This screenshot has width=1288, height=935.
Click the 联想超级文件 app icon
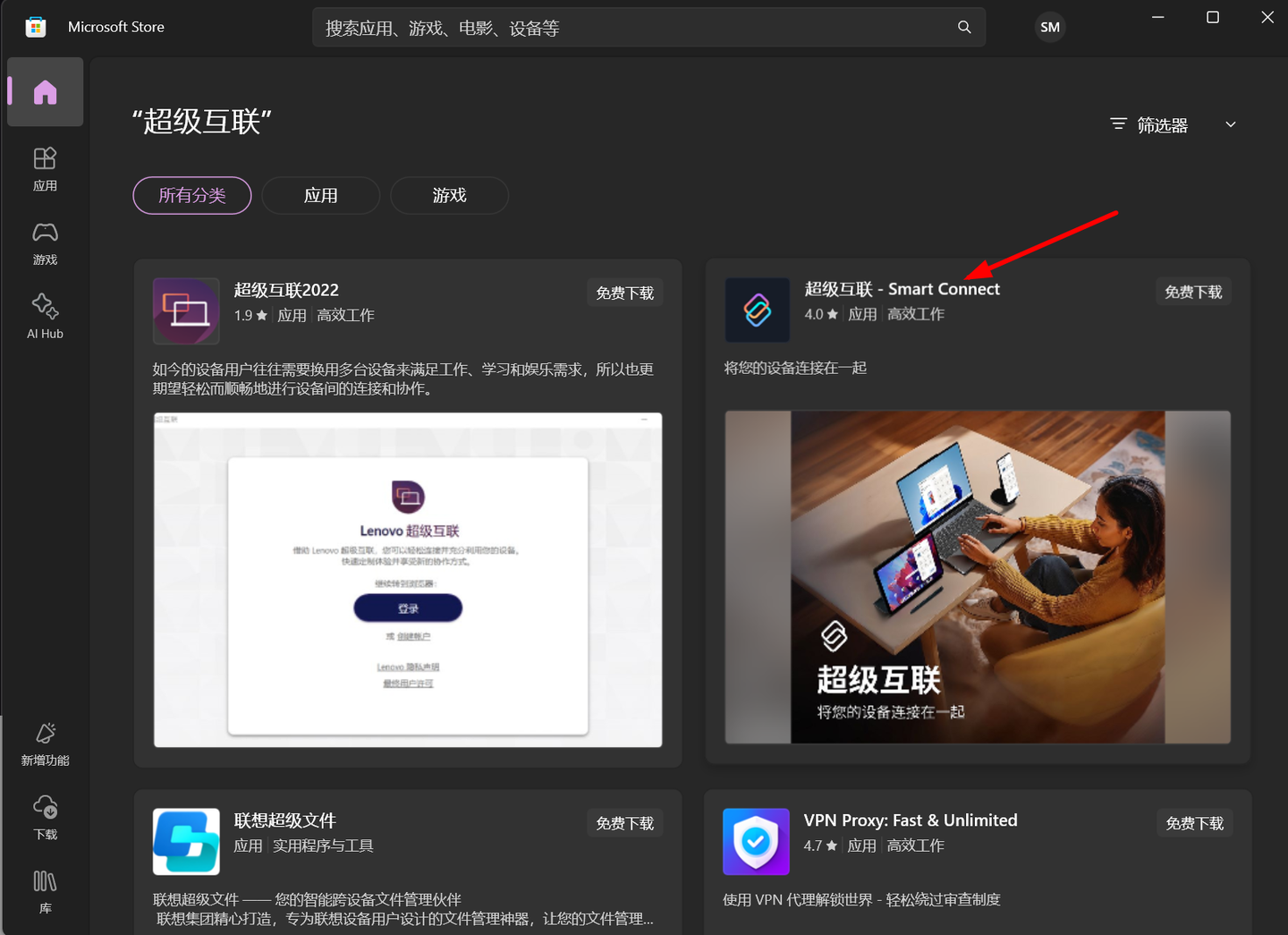coord(186,842)
